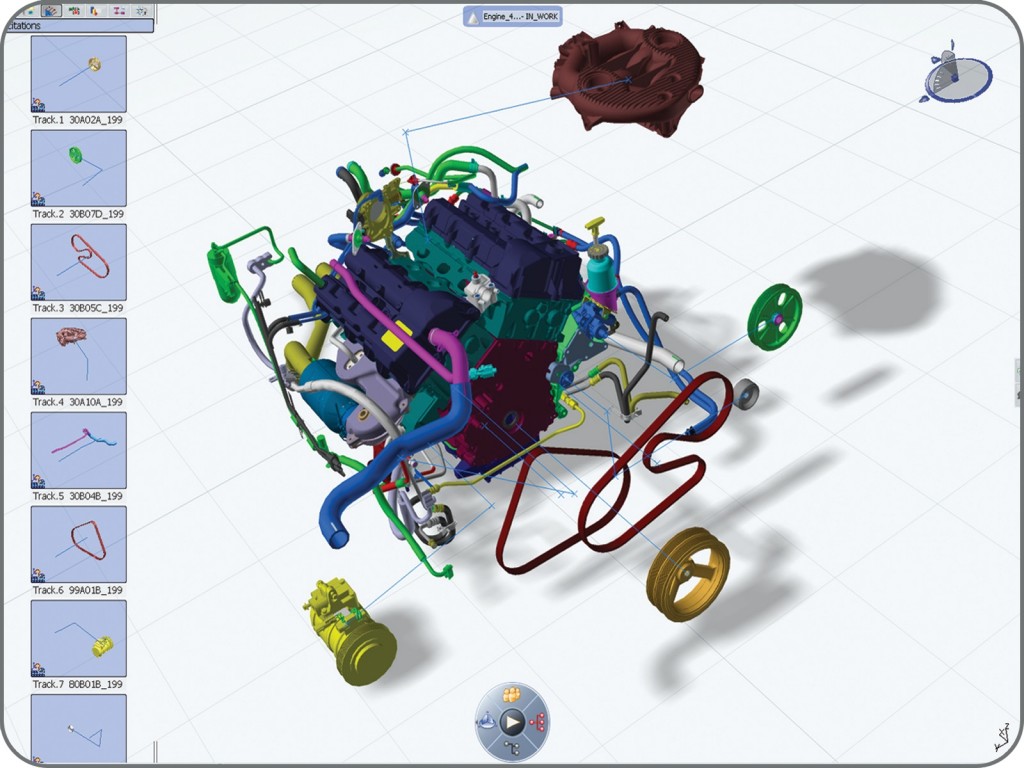Click the green pulley wheel in the 3D view
This screenshot has width=1024, height=768.
[777, 317]
